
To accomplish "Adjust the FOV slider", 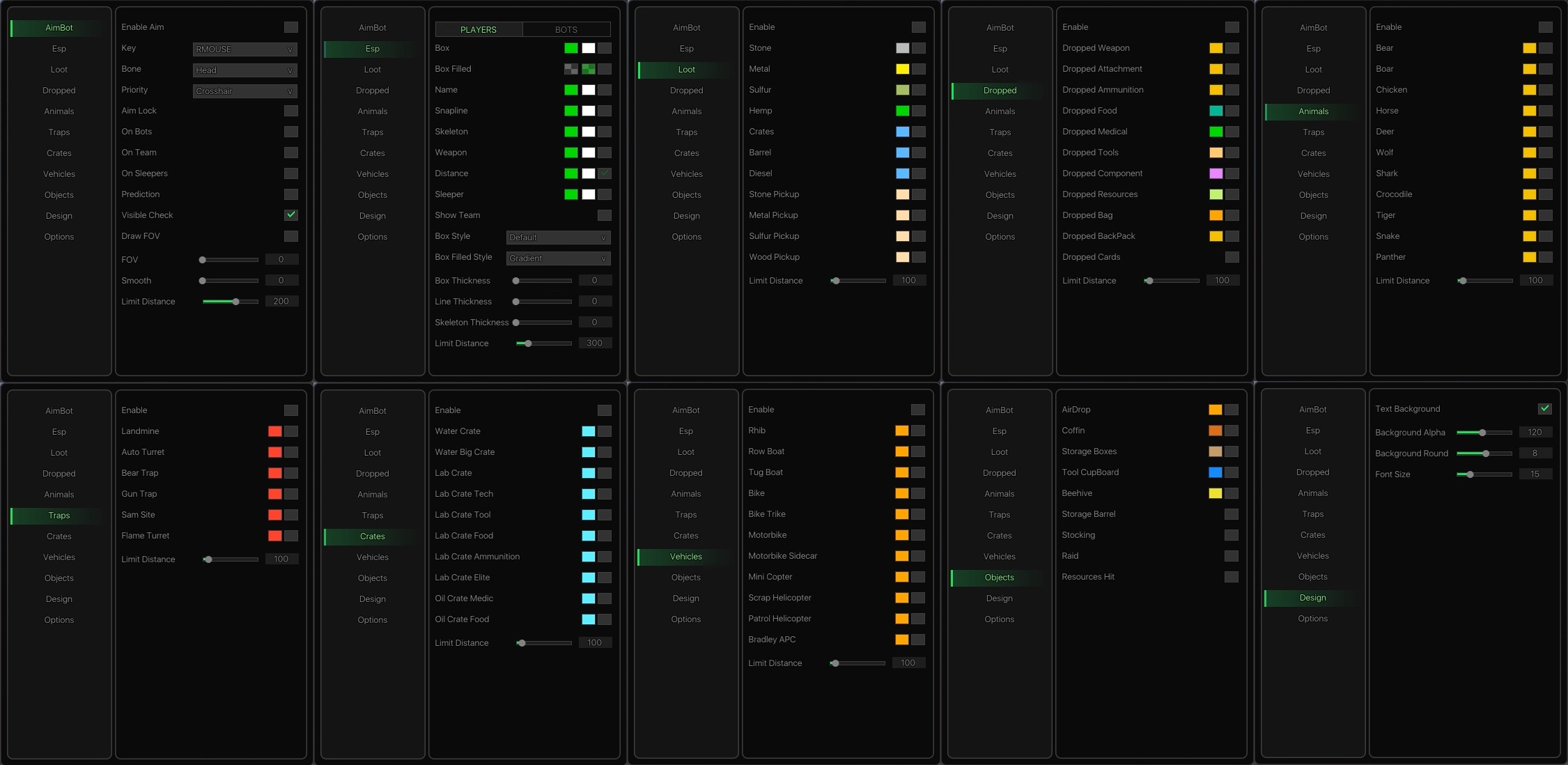I will click(x=230, y=260).
